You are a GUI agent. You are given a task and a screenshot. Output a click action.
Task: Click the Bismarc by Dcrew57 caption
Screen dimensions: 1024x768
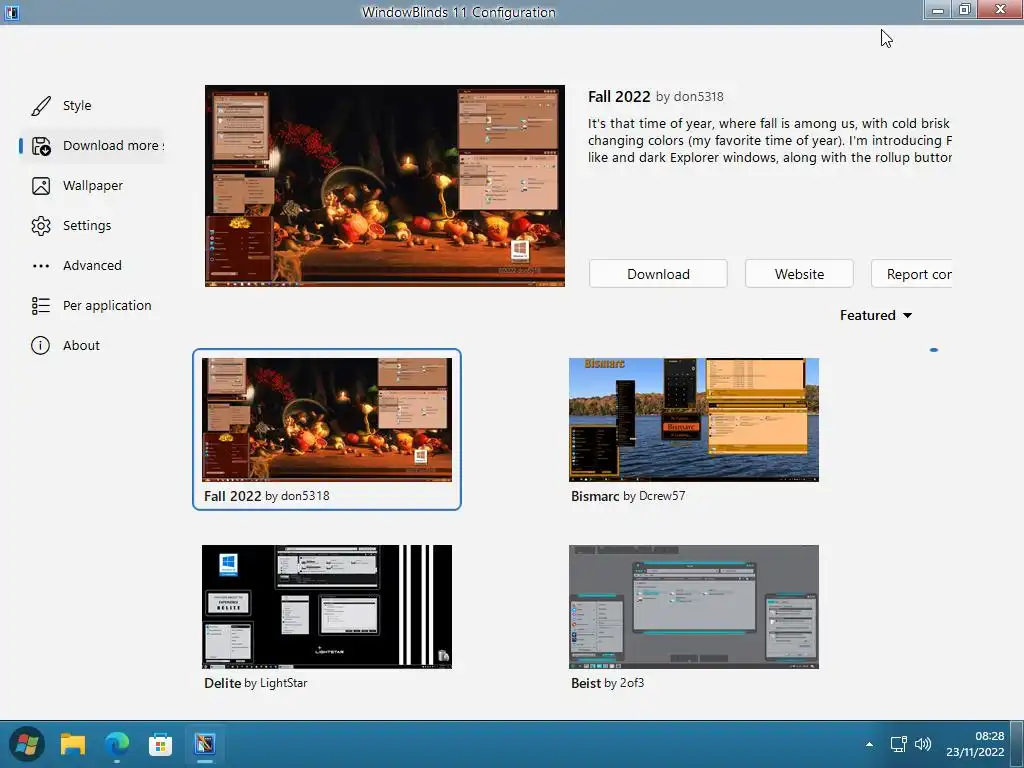[628, 496]
